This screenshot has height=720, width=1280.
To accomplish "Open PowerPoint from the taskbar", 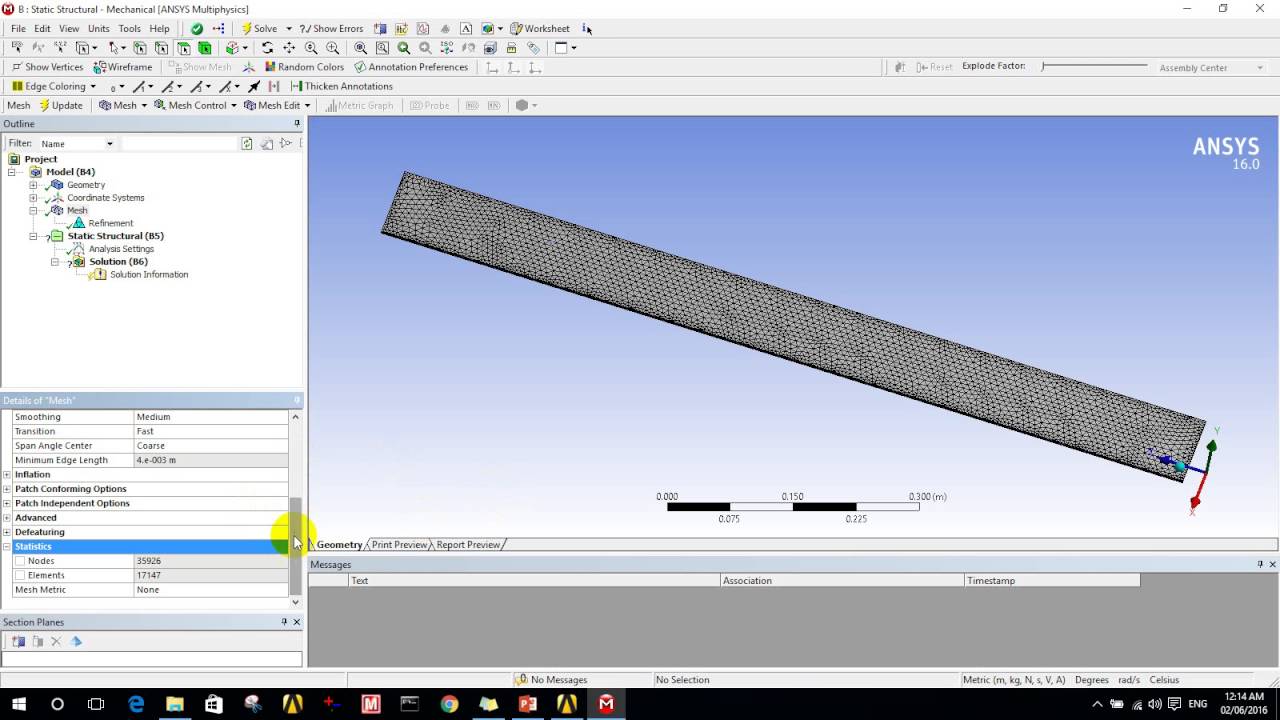I will coord(528,704).
